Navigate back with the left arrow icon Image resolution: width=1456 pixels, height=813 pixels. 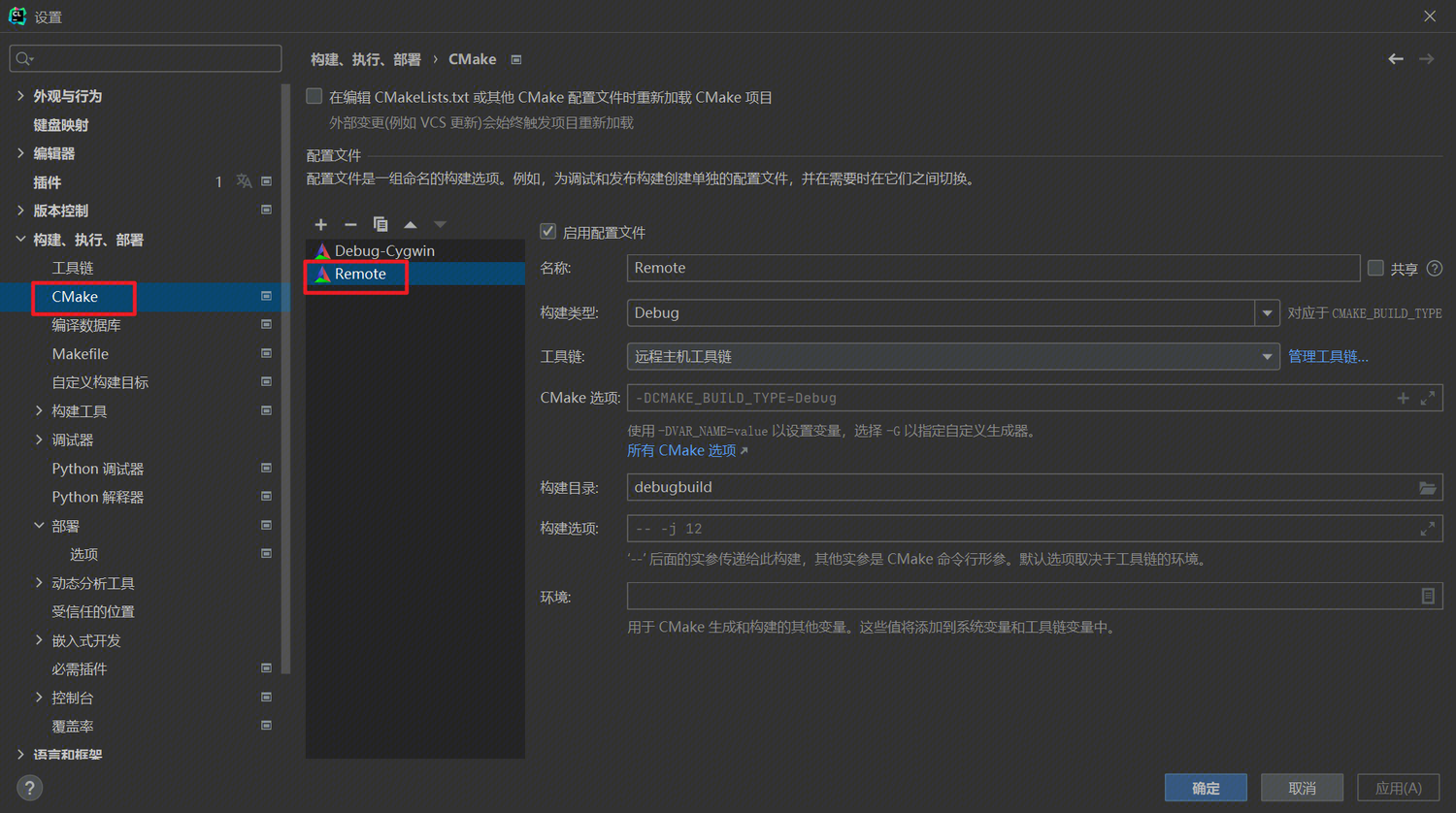coord(1396,58)
